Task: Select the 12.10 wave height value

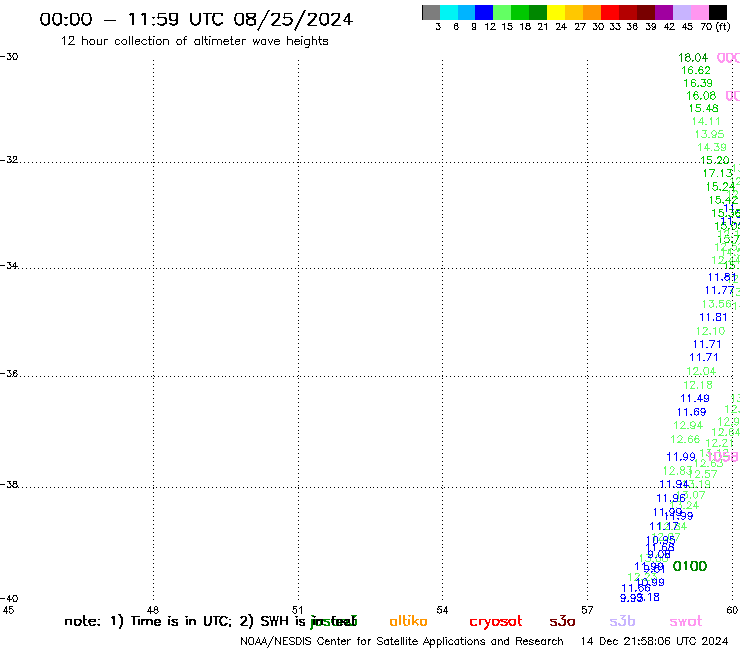Action: [x=710, y=331]
